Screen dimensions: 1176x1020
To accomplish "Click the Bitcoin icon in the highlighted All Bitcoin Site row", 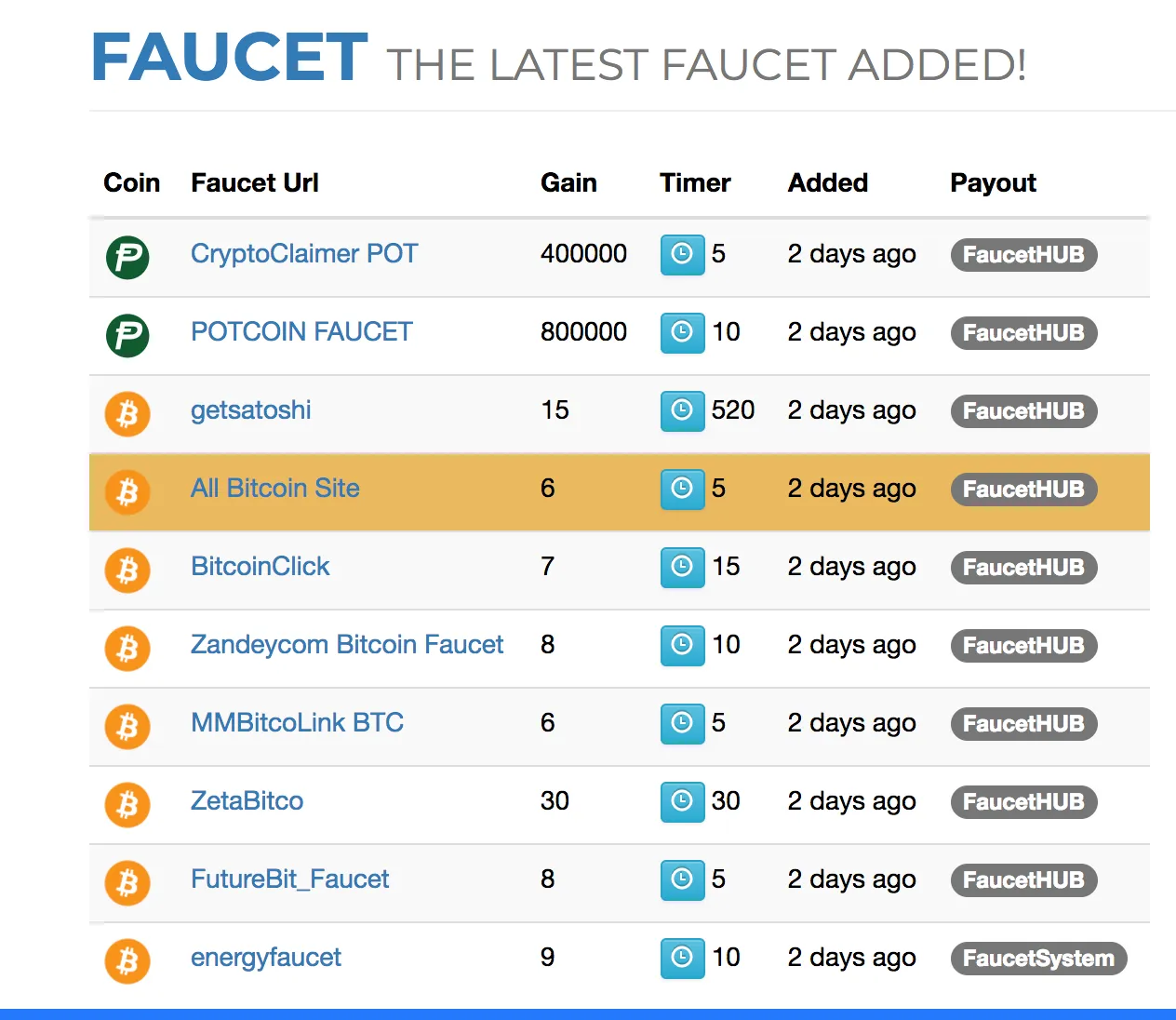I will [x=127, y=491].
